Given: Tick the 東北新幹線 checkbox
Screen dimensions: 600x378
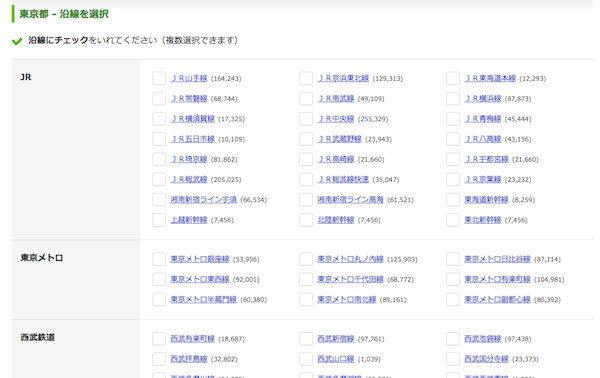Looking at the screenshot, I should [453, 220].
